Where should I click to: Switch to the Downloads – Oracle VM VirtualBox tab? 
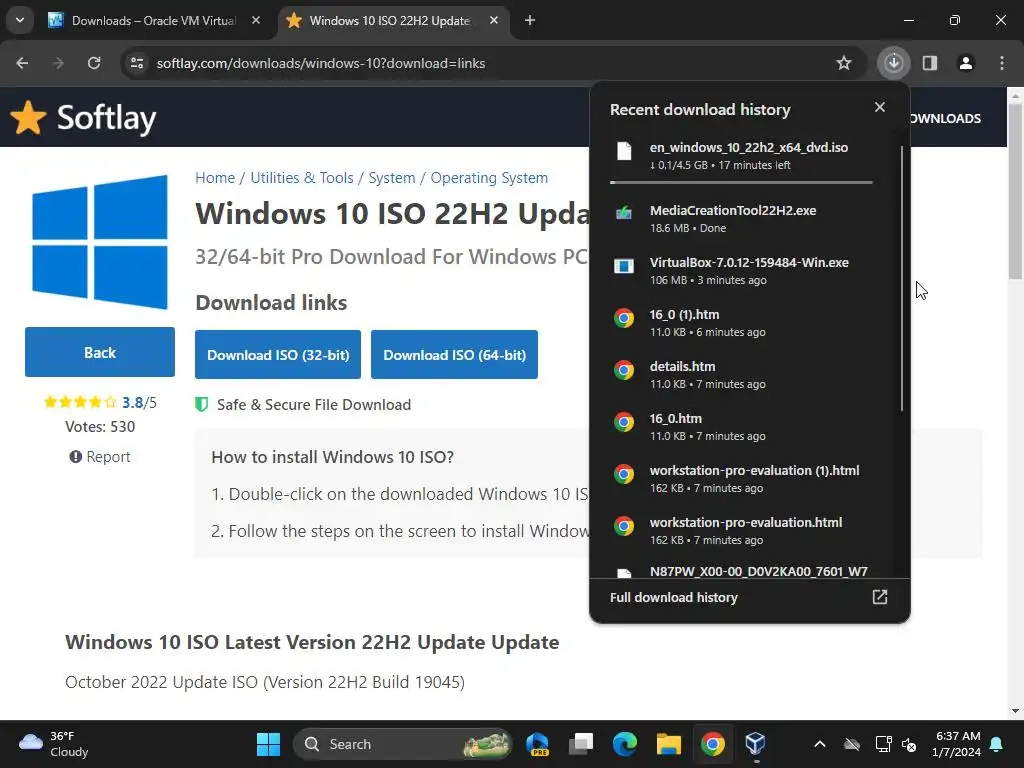(155, 20)
